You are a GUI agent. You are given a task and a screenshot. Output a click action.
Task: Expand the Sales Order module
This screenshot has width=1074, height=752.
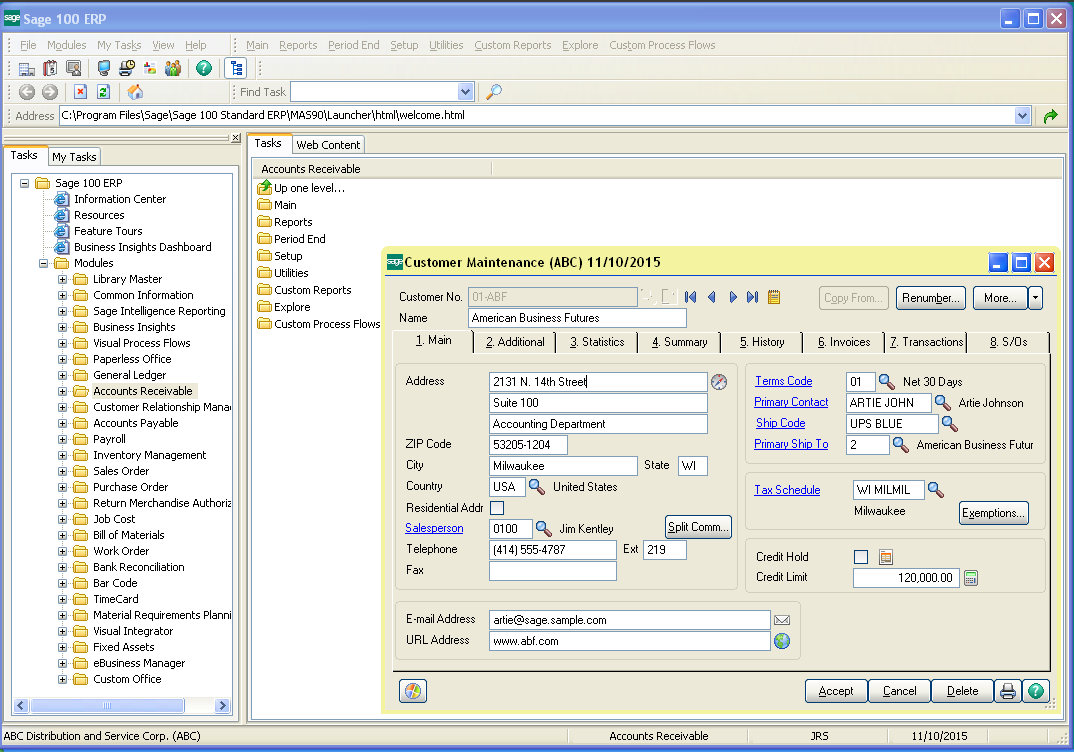[x=62, y=471]
